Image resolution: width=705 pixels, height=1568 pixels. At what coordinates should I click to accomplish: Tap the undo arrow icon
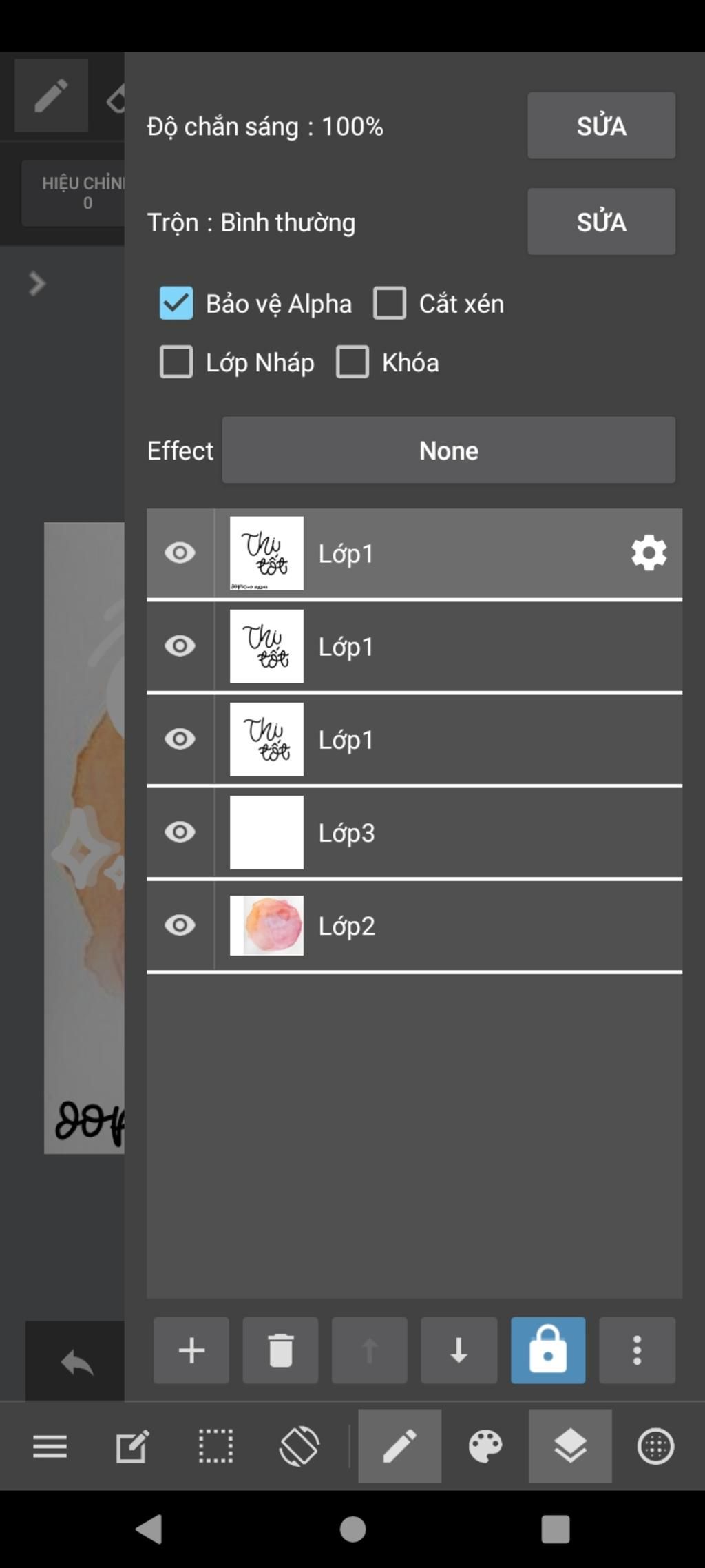tap(76, 1362)
